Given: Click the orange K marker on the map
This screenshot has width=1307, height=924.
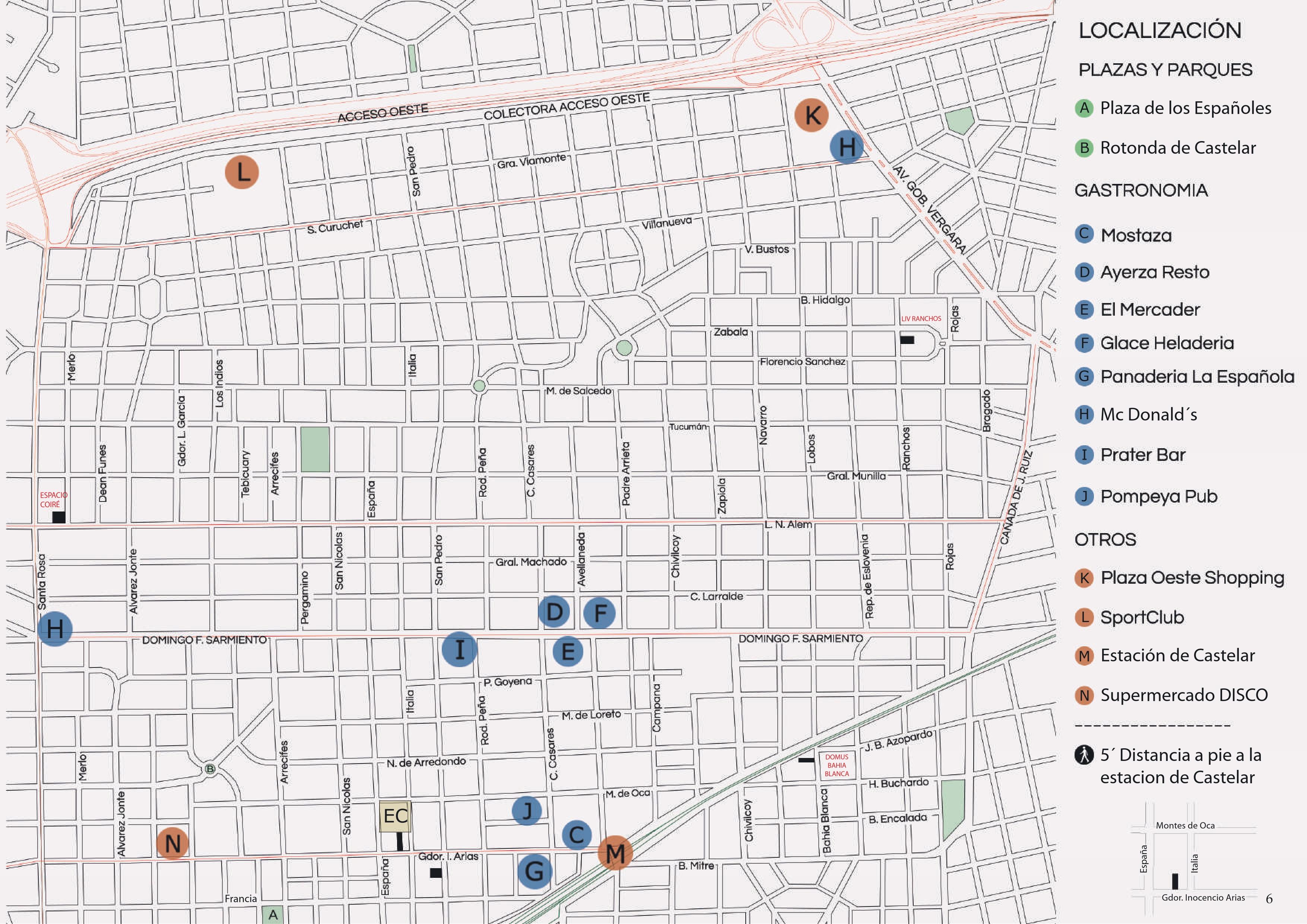Looking at the screenshot, I should pos(812,115).
